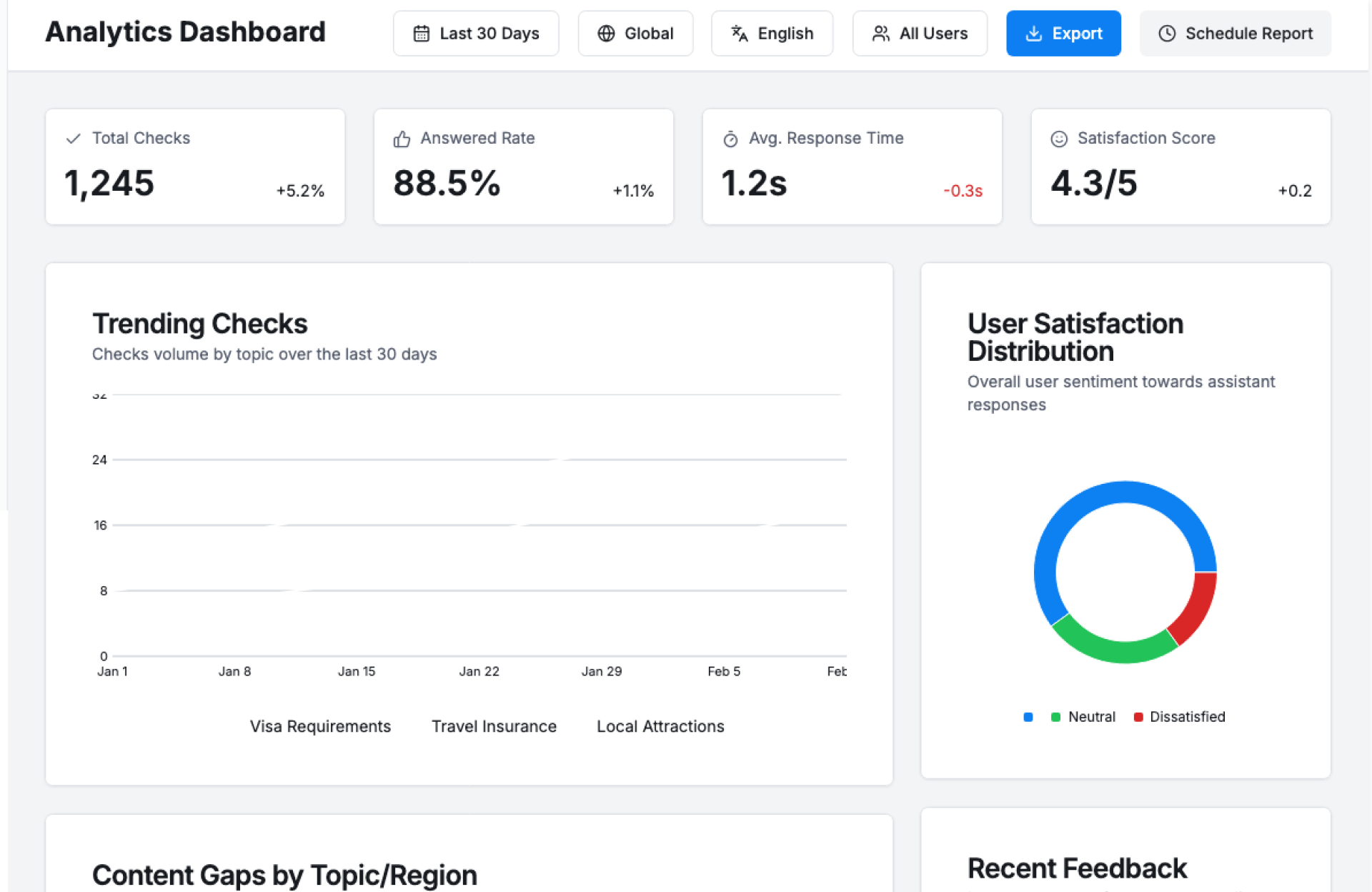Click the checkmark icon on Total Checks
This screenshot has width=1372, height=892.
point(73,139)
